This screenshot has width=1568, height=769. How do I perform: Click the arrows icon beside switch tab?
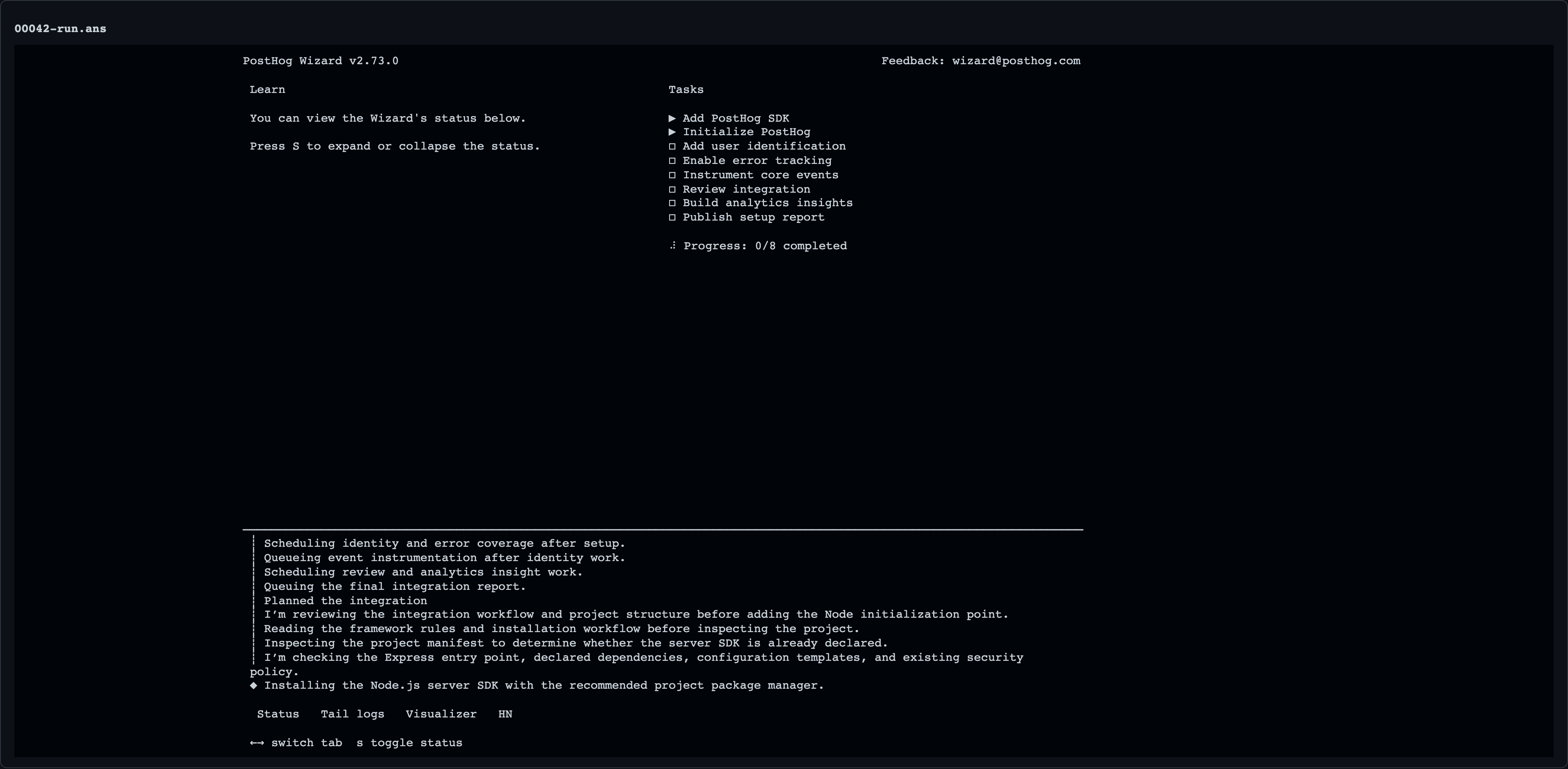point(257,743)
